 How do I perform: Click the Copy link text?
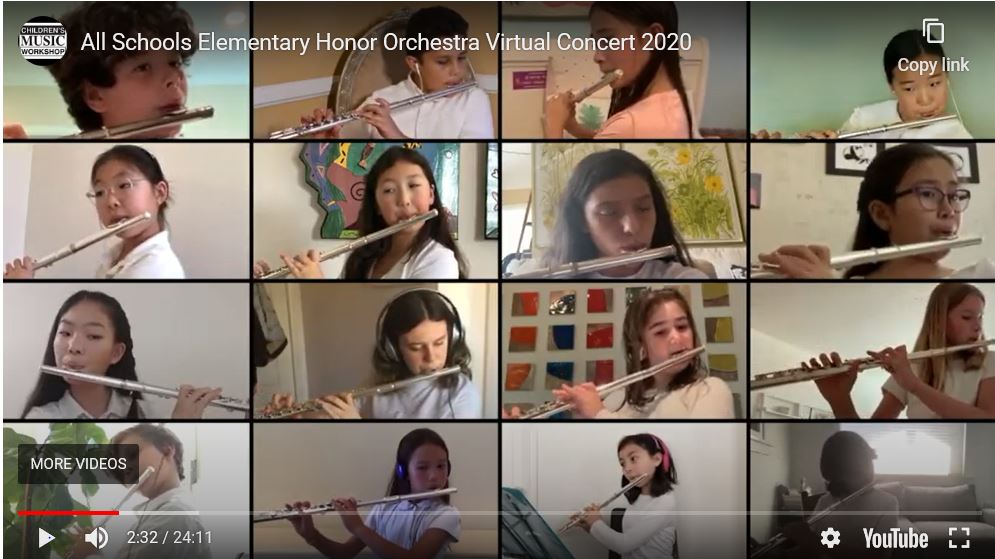click(x=933, y=65)
